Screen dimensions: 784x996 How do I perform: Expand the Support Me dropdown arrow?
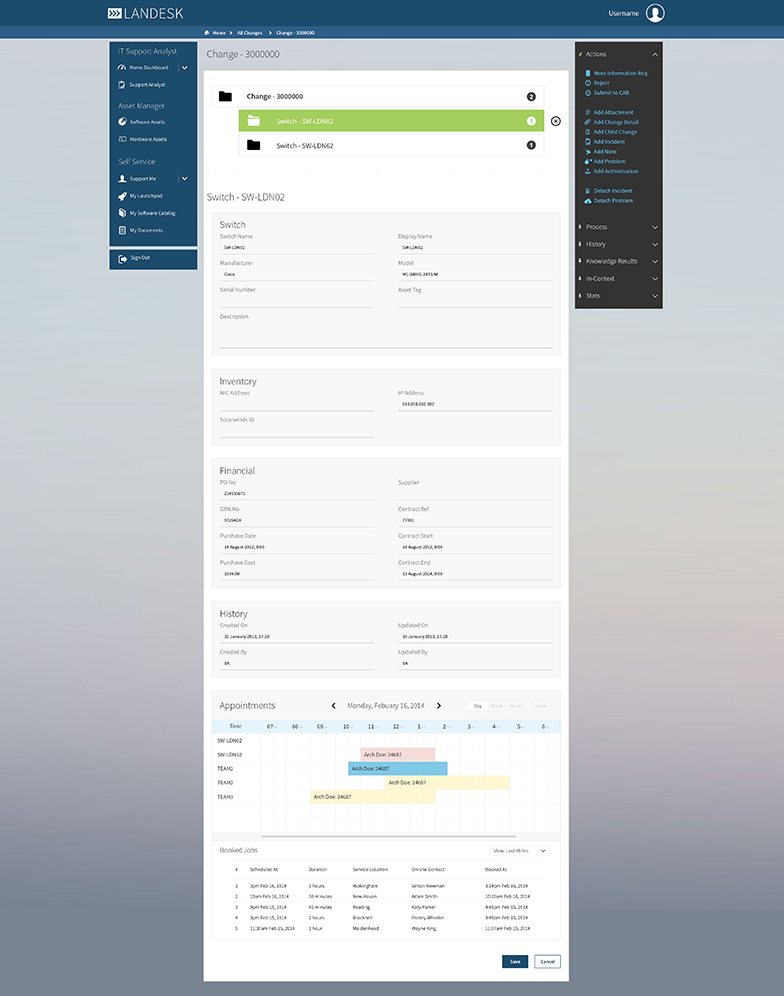point(184,179)
